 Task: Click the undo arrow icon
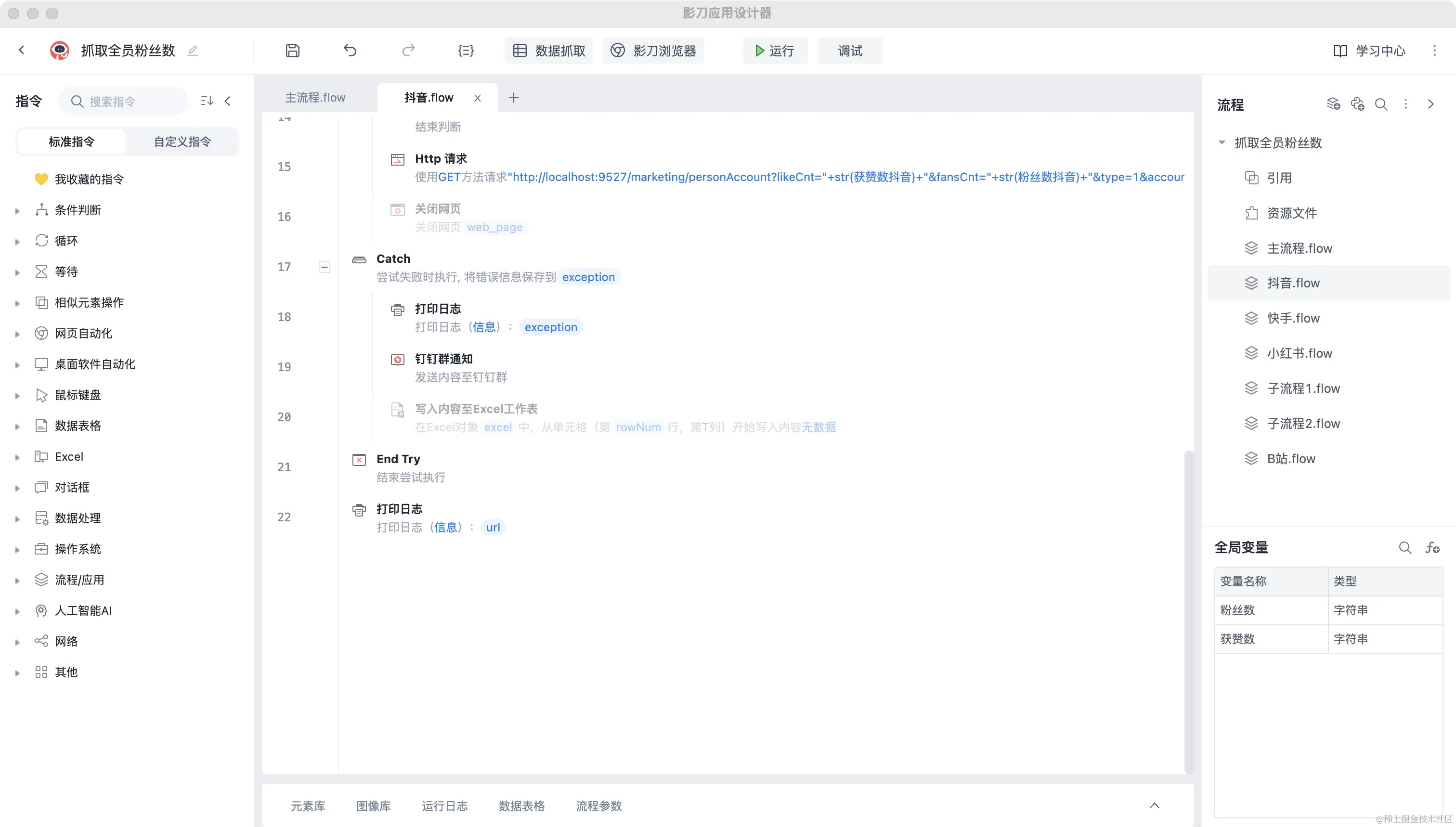click(350, 51)
